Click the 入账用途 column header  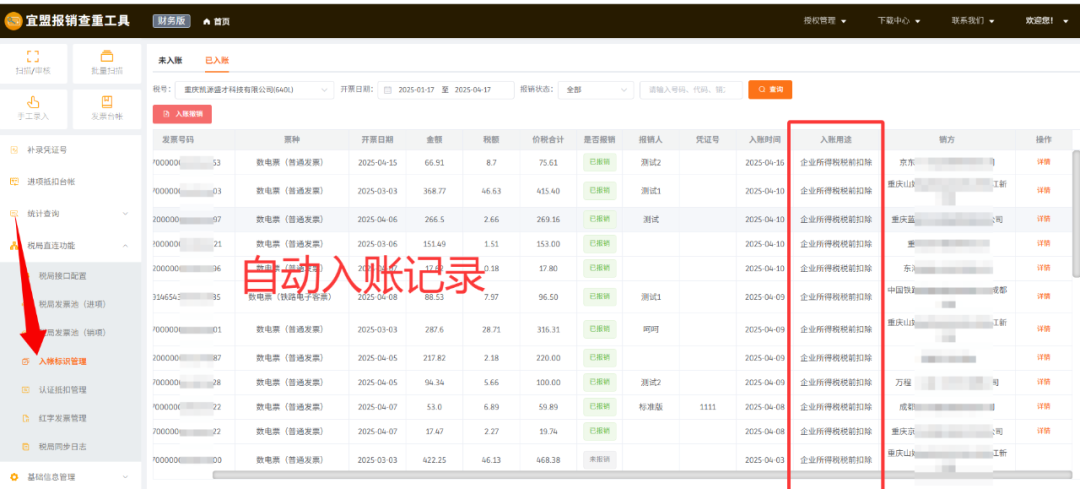tap(836, 139)
